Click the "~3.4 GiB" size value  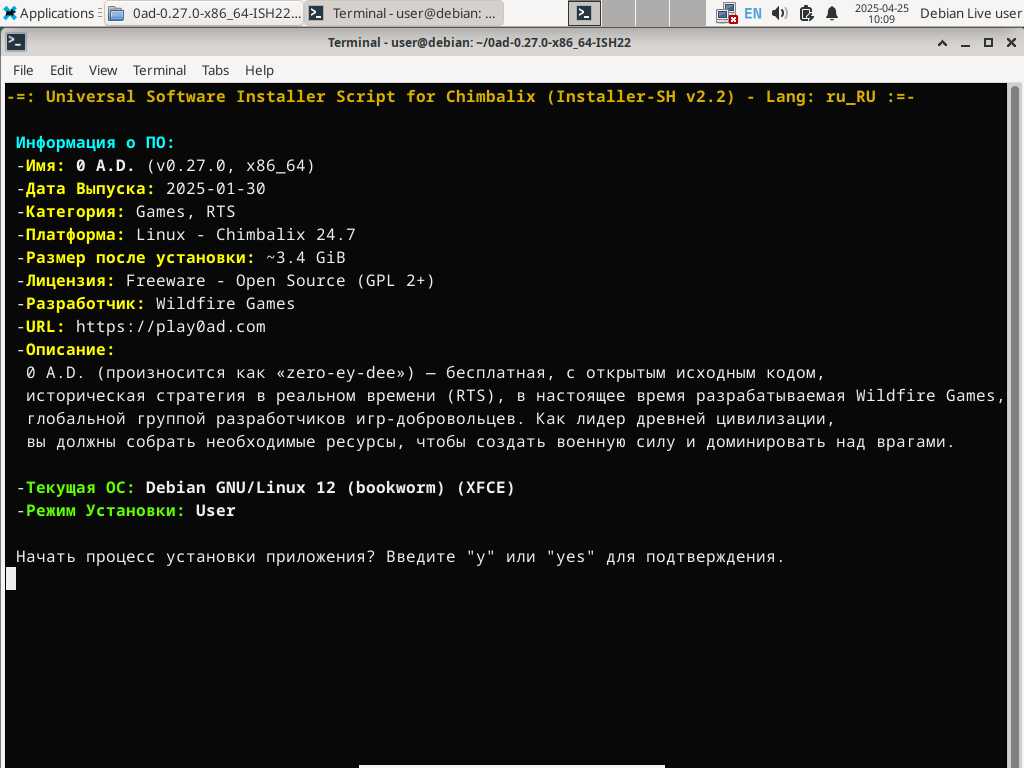click(x=306, y=257)
